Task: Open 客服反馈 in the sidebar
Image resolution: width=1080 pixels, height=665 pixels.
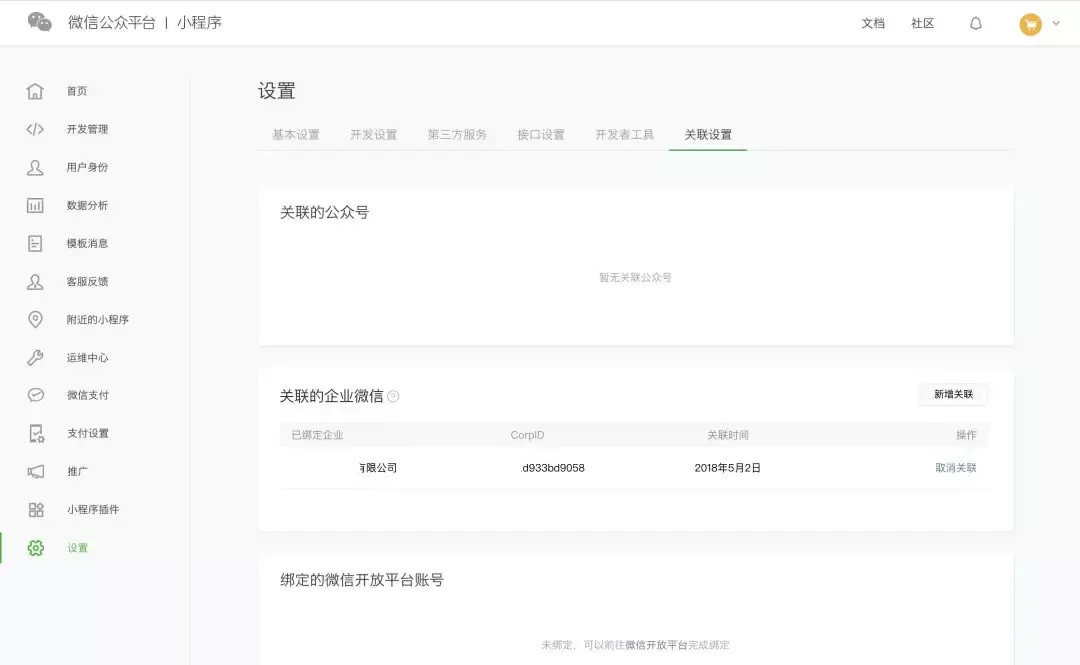Action: click(x=87, y=281)
